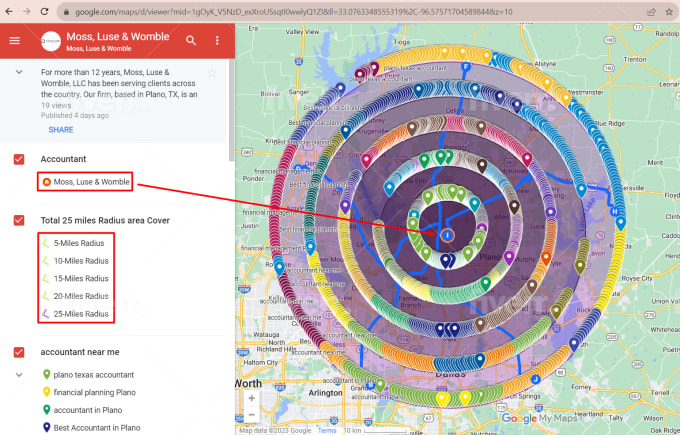The image size is (680, 435).
Task: Star this map with the star icon
Action: tap(212, 73)
